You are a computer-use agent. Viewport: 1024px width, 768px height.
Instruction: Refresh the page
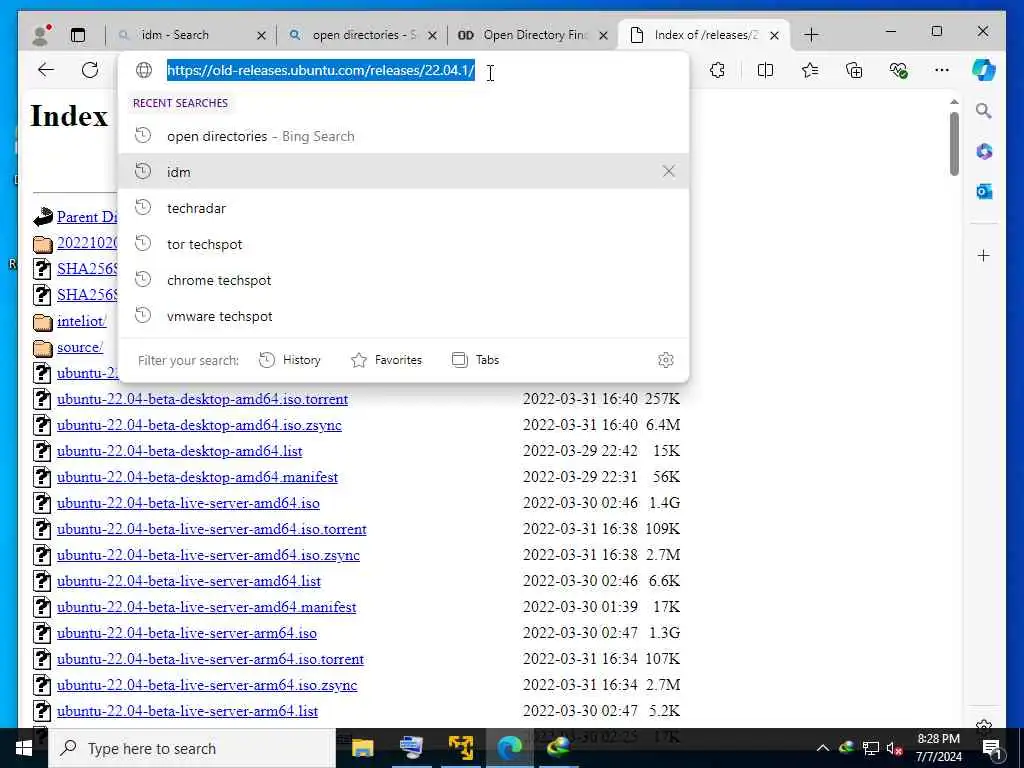pyautogui.click(x=90, y=70)
